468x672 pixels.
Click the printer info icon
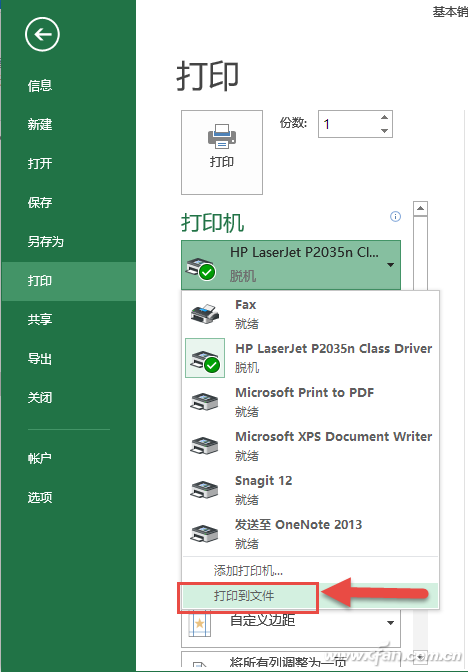point(395,216)
